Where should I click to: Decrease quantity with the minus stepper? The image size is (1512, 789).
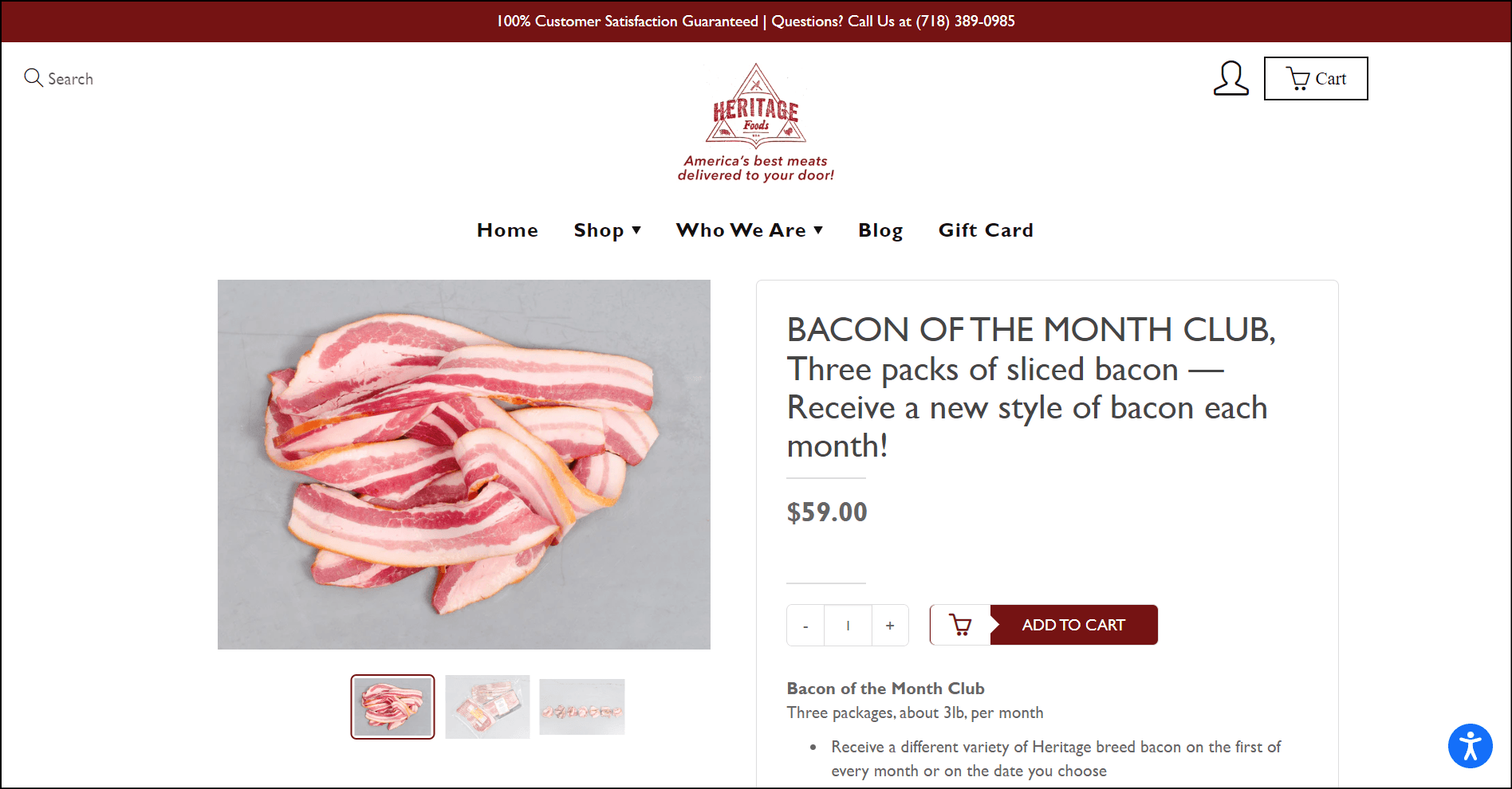click(x=805, y=625)
